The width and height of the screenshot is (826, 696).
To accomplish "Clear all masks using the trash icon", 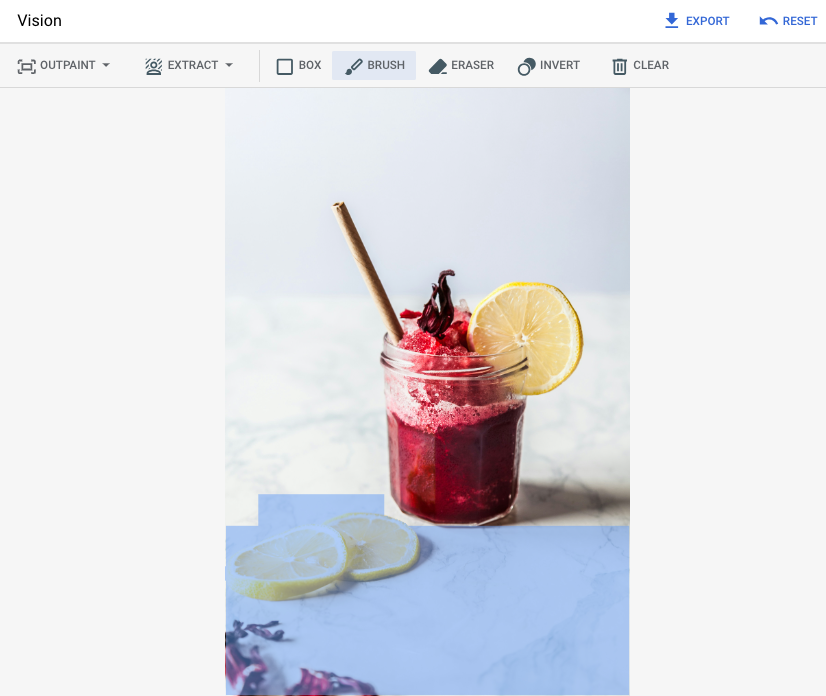I will tap(620, 65).
